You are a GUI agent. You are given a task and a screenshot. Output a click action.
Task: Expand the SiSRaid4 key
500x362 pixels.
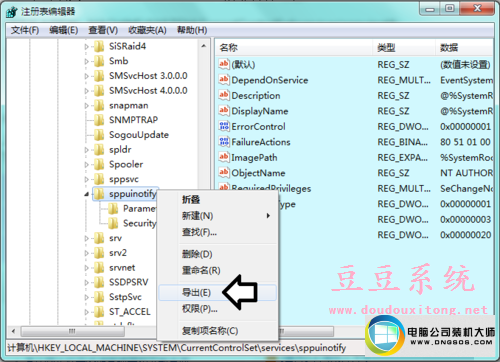click(x=87, y=47)
